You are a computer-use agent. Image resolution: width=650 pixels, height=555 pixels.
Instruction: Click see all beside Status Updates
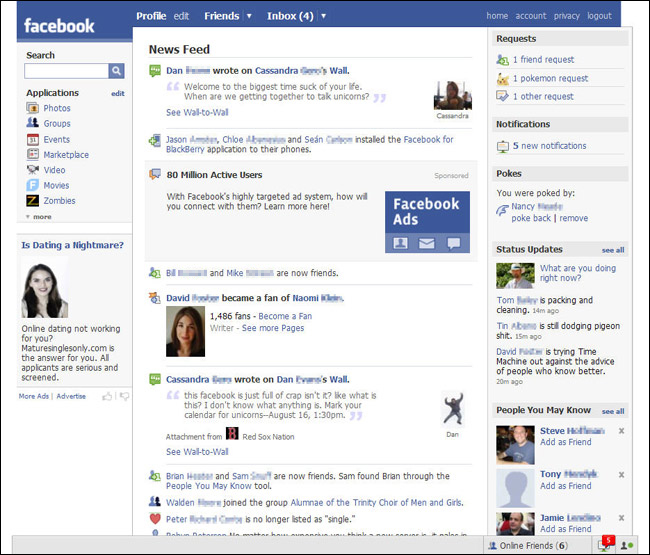click(613, 250)
